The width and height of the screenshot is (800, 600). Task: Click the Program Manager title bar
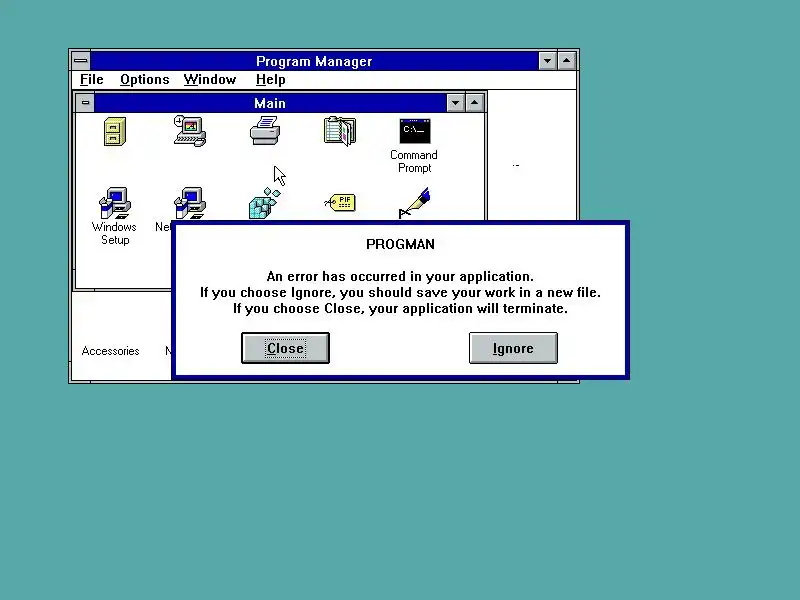tap(314, 61)
